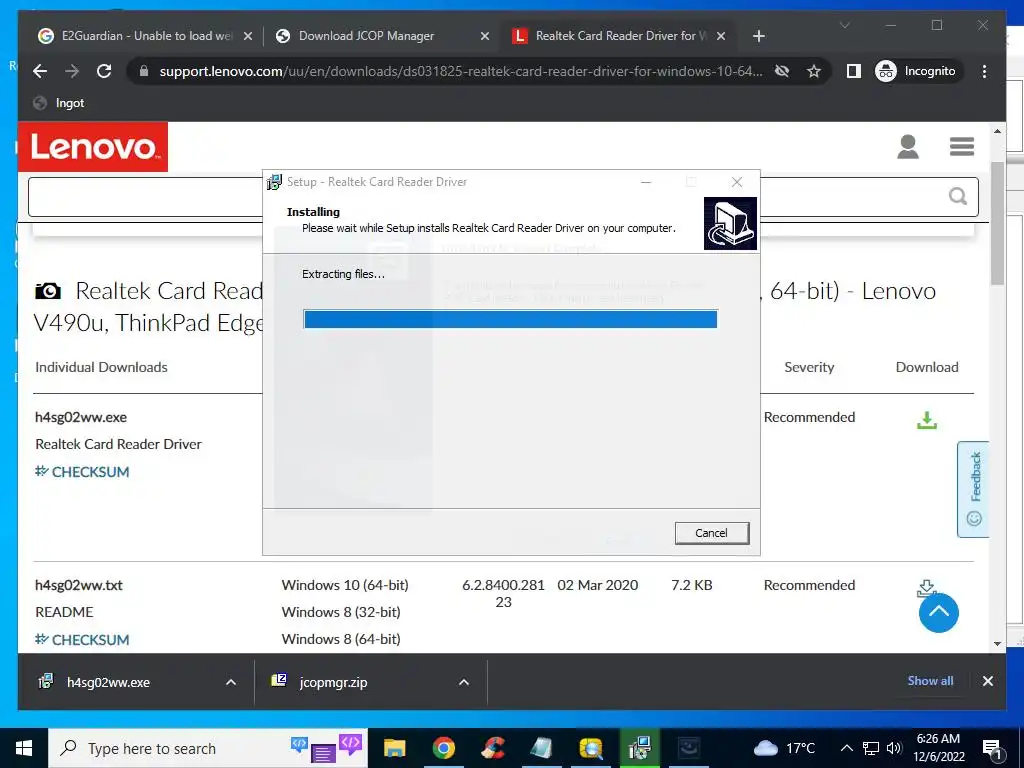Screen dimensions: 1024x768
Task: Open the Ingot bookmark
Action: pos(59,103)
